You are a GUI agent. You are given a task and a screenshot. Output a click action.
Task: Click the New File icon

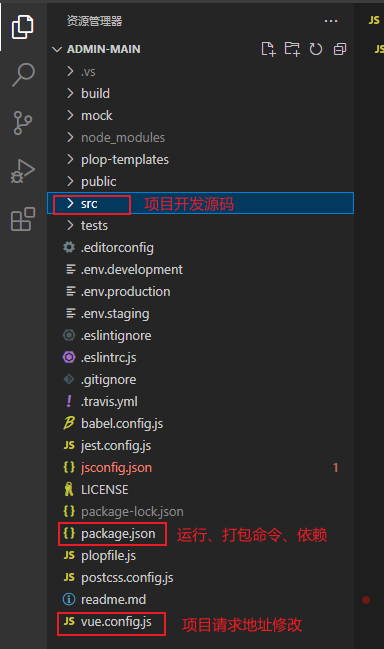pyautogui.click(x=268, y=49)
